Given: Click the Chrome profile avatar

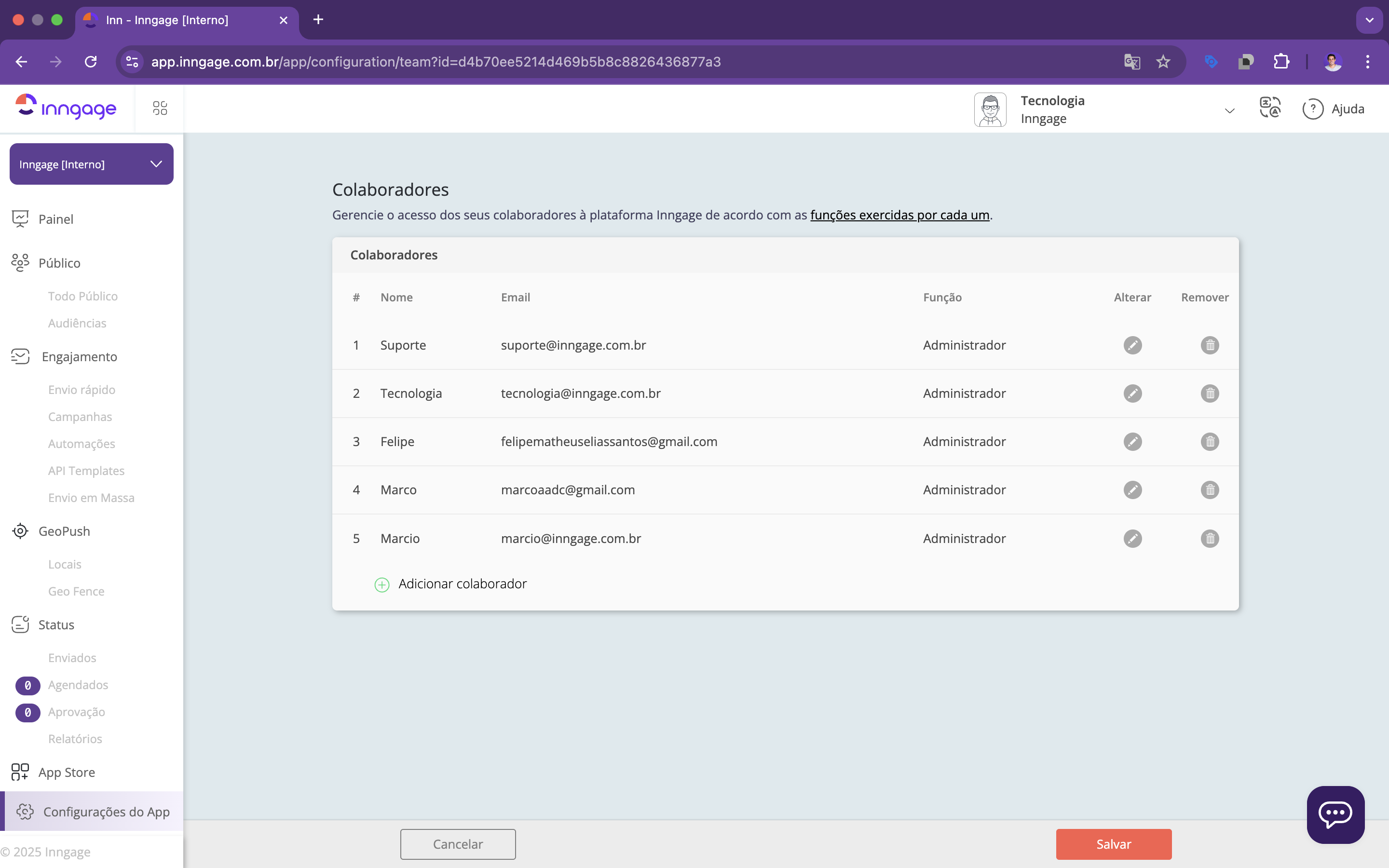Looking at the screenshot, I should coord(1333,61).
